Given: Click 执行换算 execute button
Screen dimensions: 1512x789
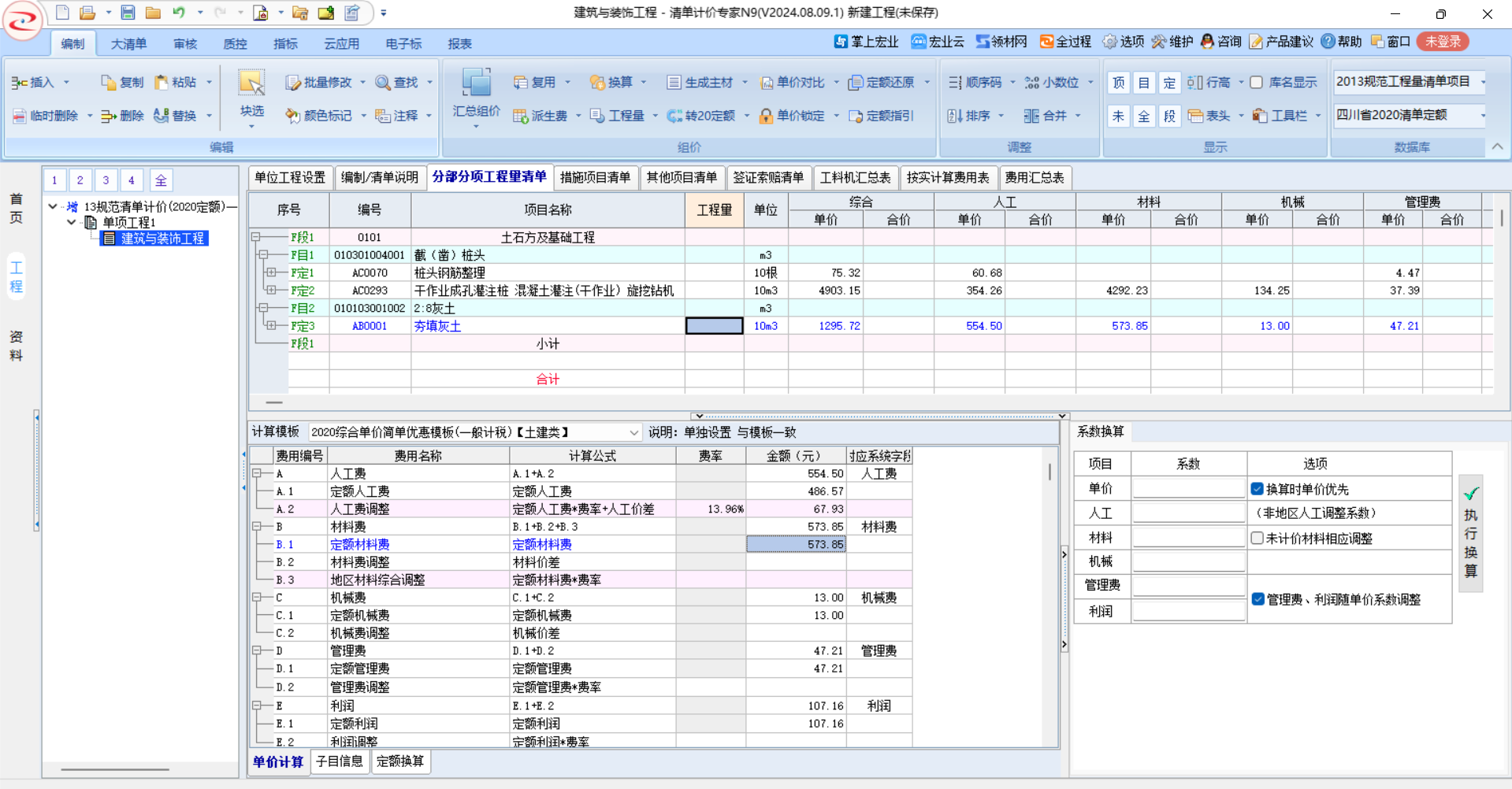Looking at the screenshot, I should click(1471, 533).
